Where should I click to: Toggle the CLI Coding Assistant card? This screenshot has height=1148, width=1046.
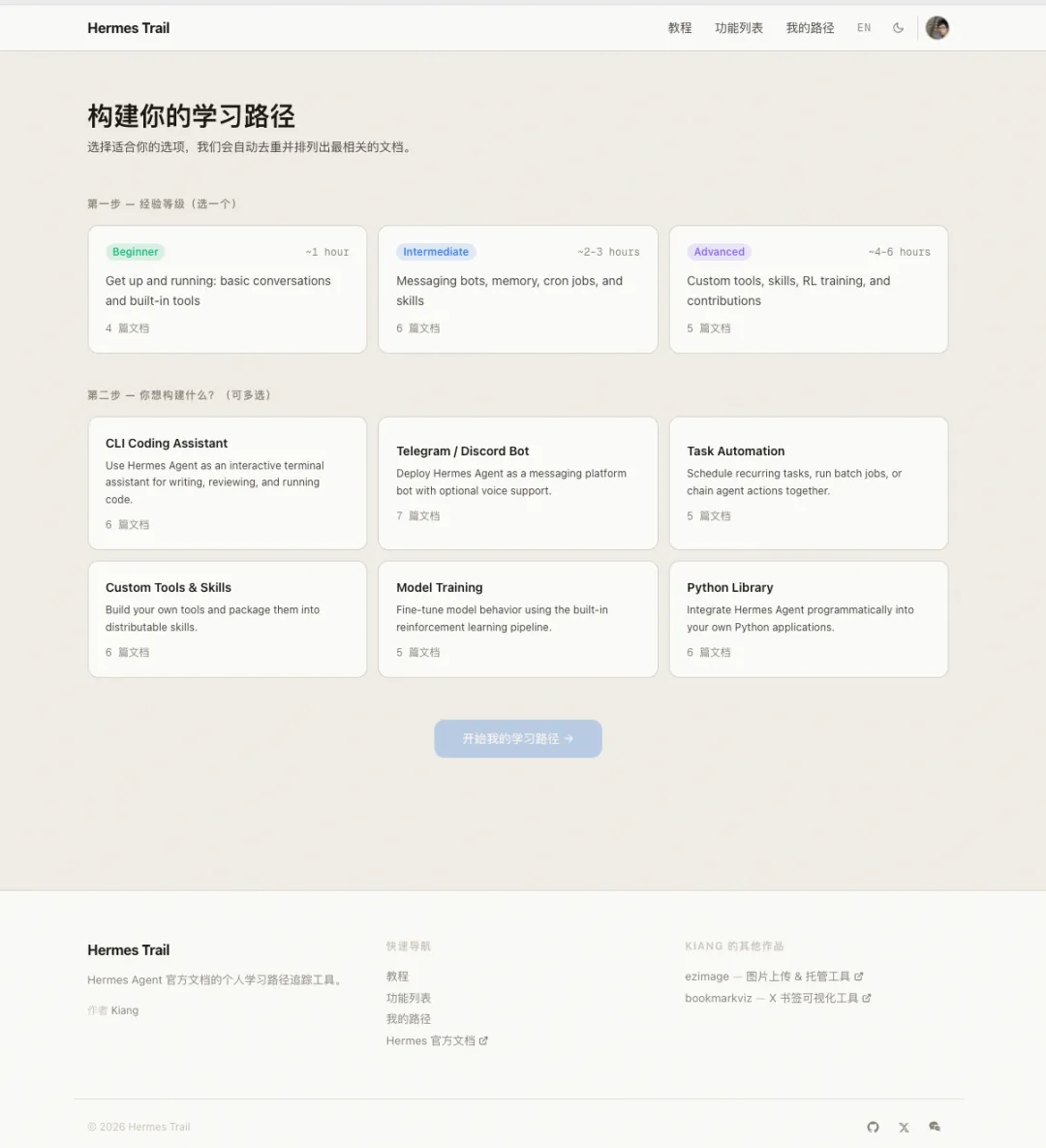click(227, 483)
